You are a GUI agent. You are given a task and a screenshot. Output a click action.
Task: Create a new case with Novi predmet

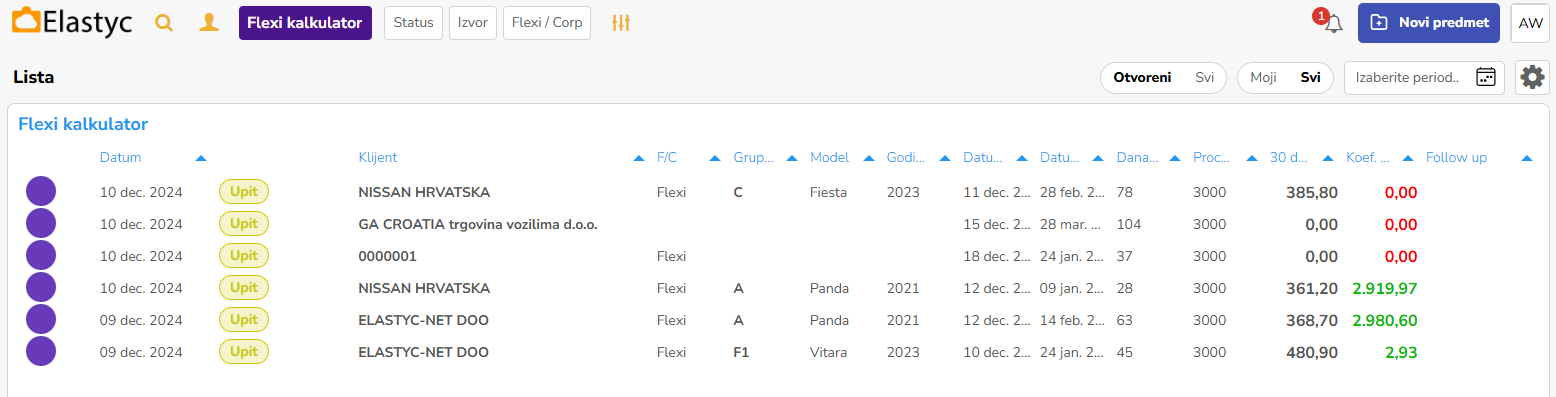(1429, 23)
